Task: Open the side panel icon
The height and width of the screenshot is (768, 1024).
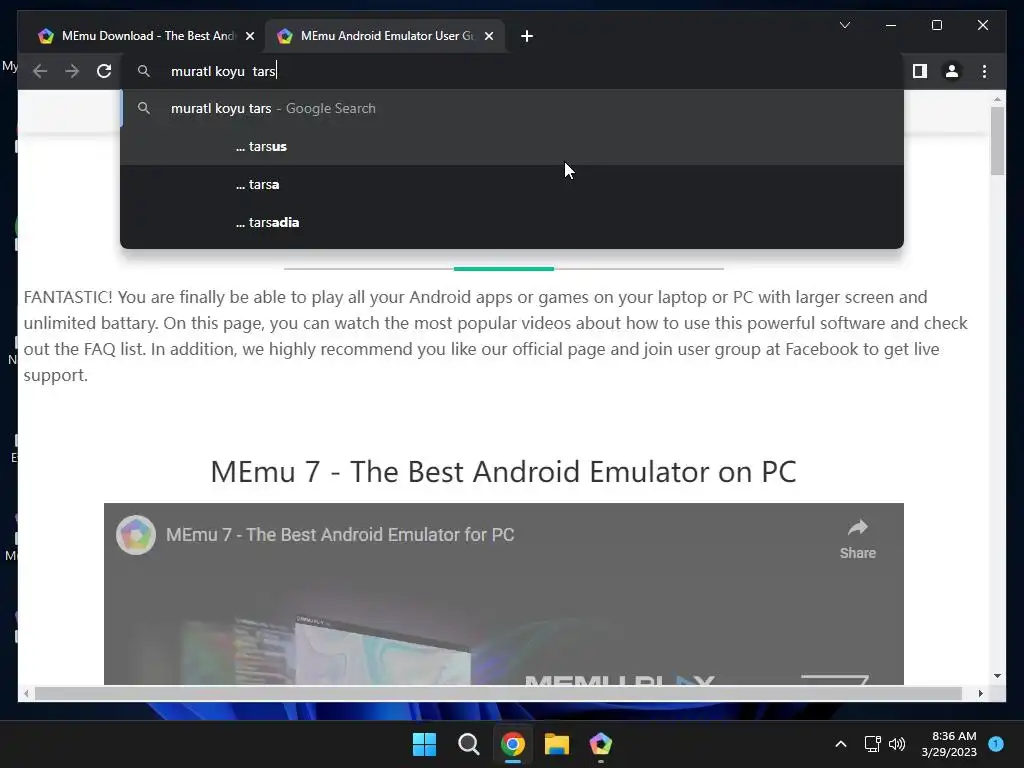Action: [920, 71]
